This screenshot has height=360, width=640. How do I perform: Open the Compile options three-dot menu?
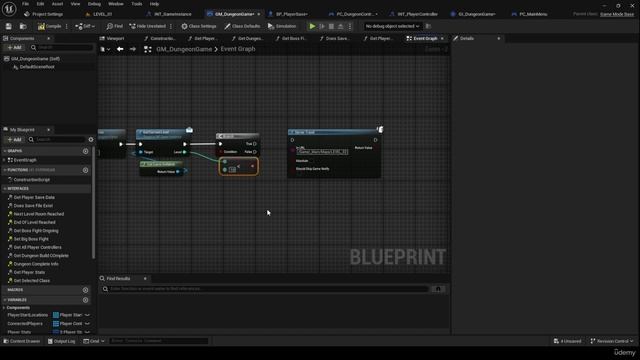coord(67,26)
